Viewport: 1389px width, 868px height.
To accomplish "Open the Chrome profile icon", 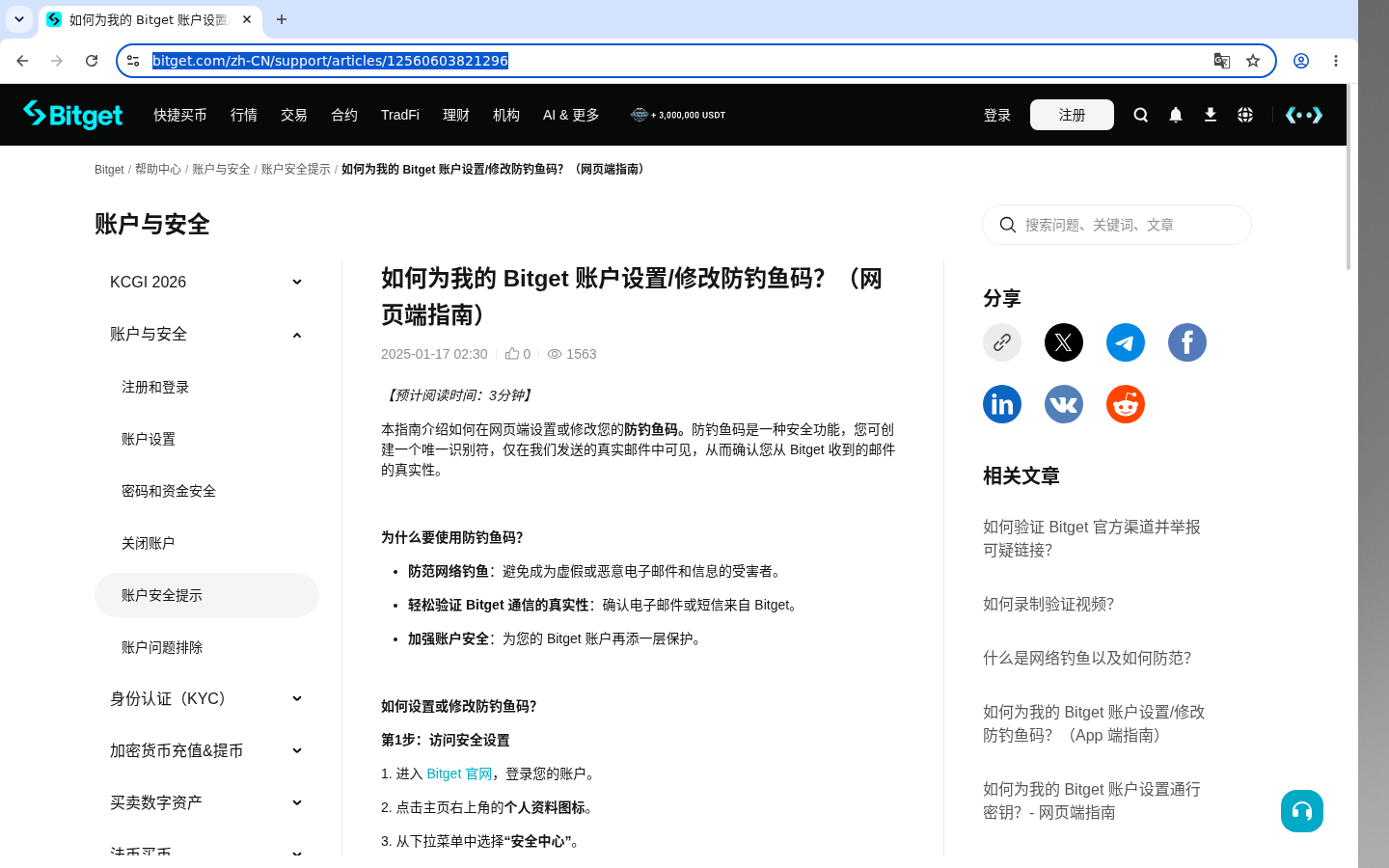I will point(1301,61).
